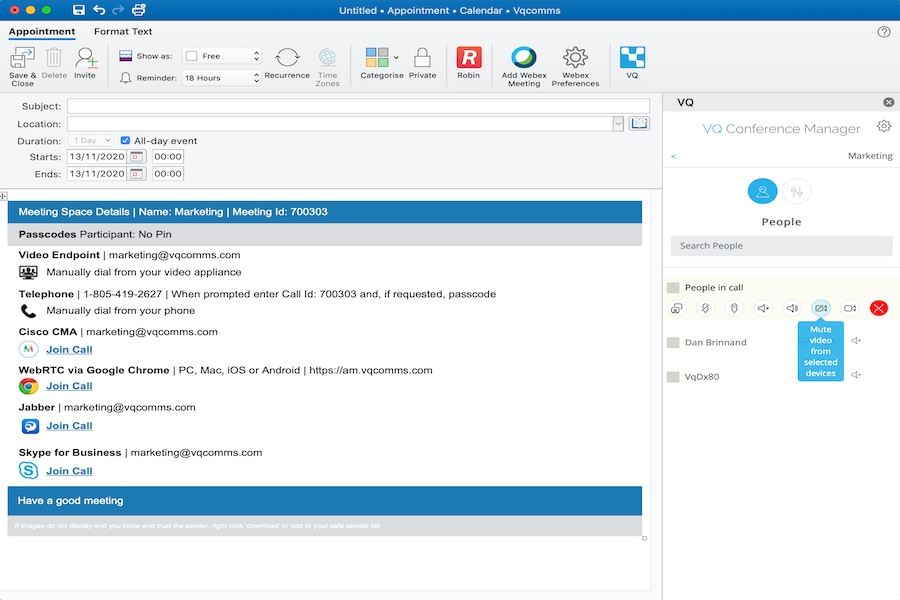Open the Show as Free dropdown

coord(222,56)
